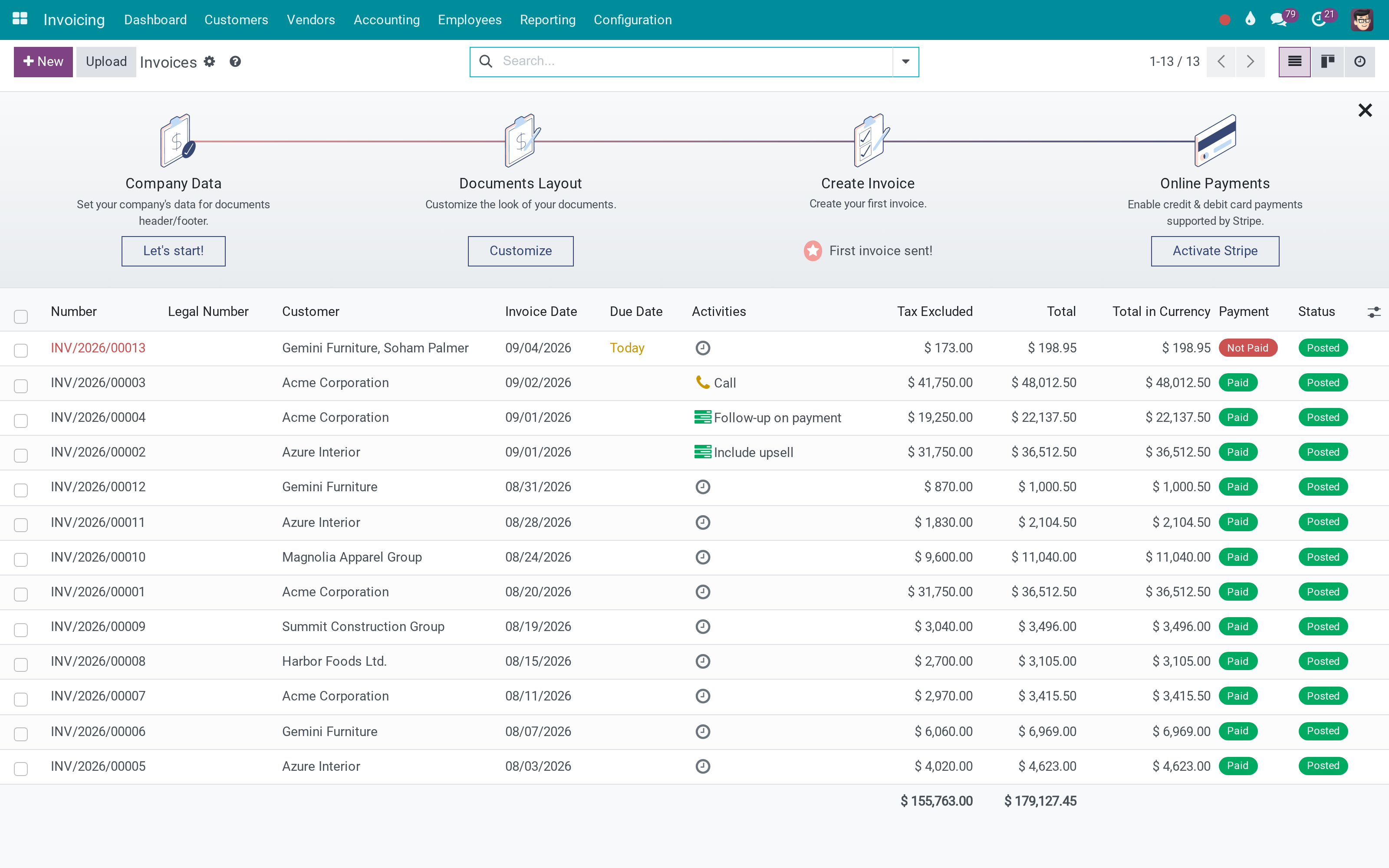1389x868 pixels.
Task: Click the Company Data clipboard icon
Action: pos(178,141)
